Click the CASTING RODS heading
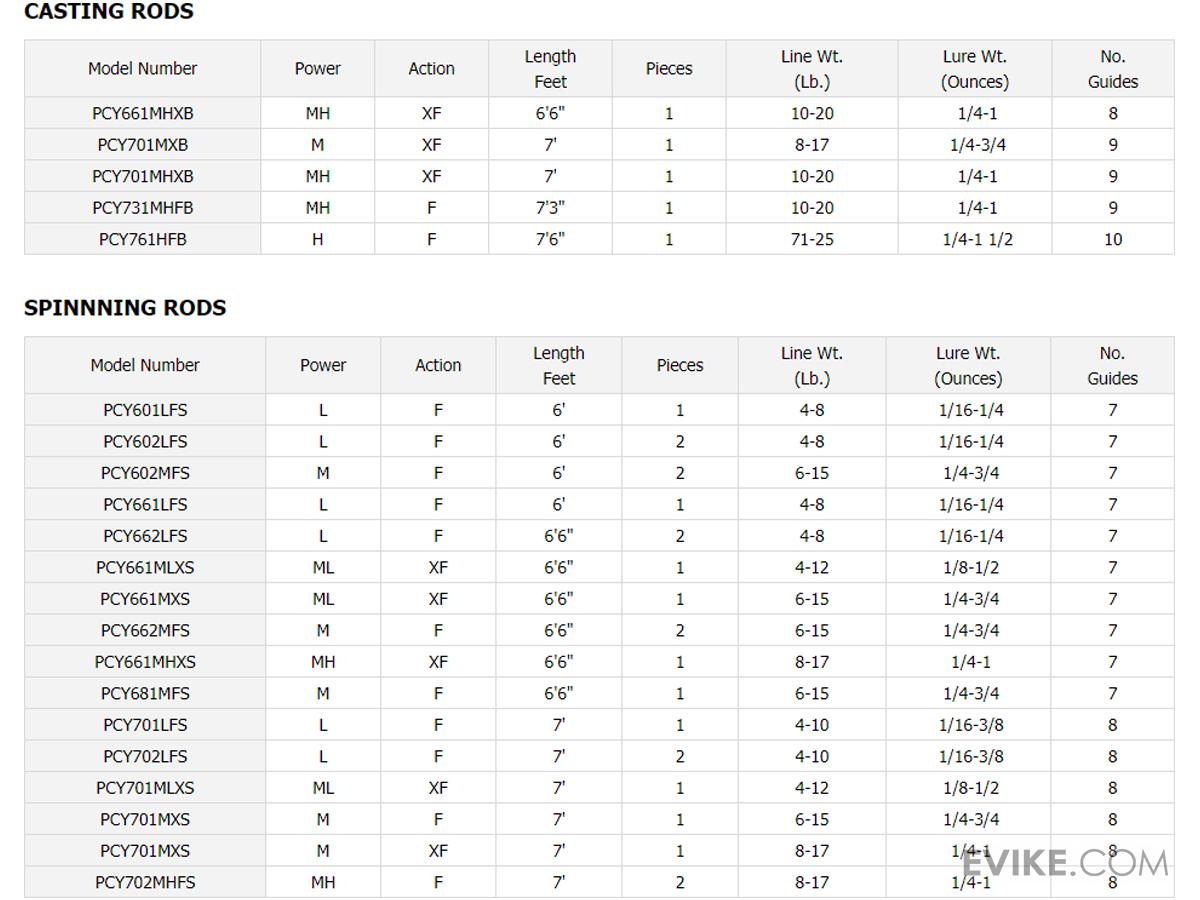Screen dimensions: 1200x900 (109, 12)
